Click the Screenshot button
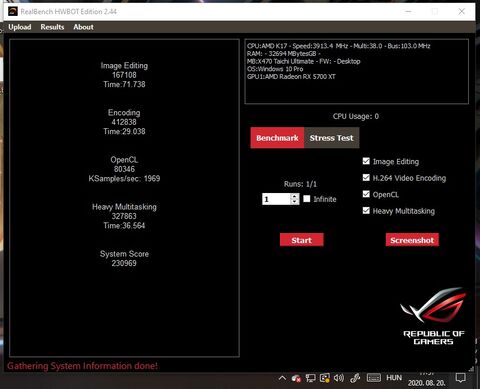The width and height of the screenshot is (480, 389). tap(412, 240)
